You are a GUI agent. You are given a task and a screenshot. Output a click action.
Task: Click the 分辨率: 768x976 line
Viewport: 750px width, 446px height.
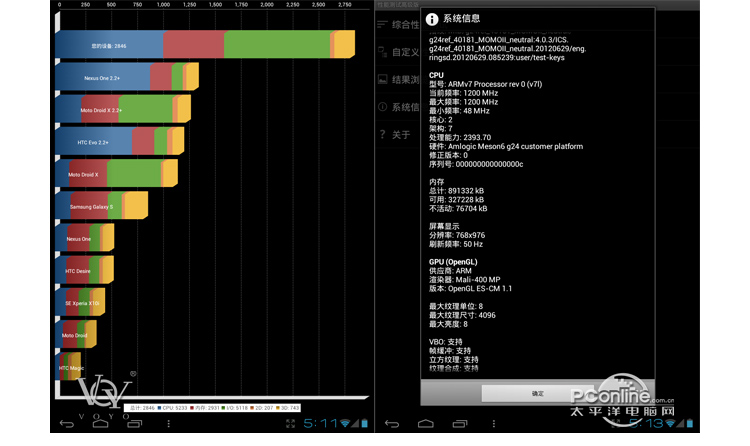coord(457,235)
